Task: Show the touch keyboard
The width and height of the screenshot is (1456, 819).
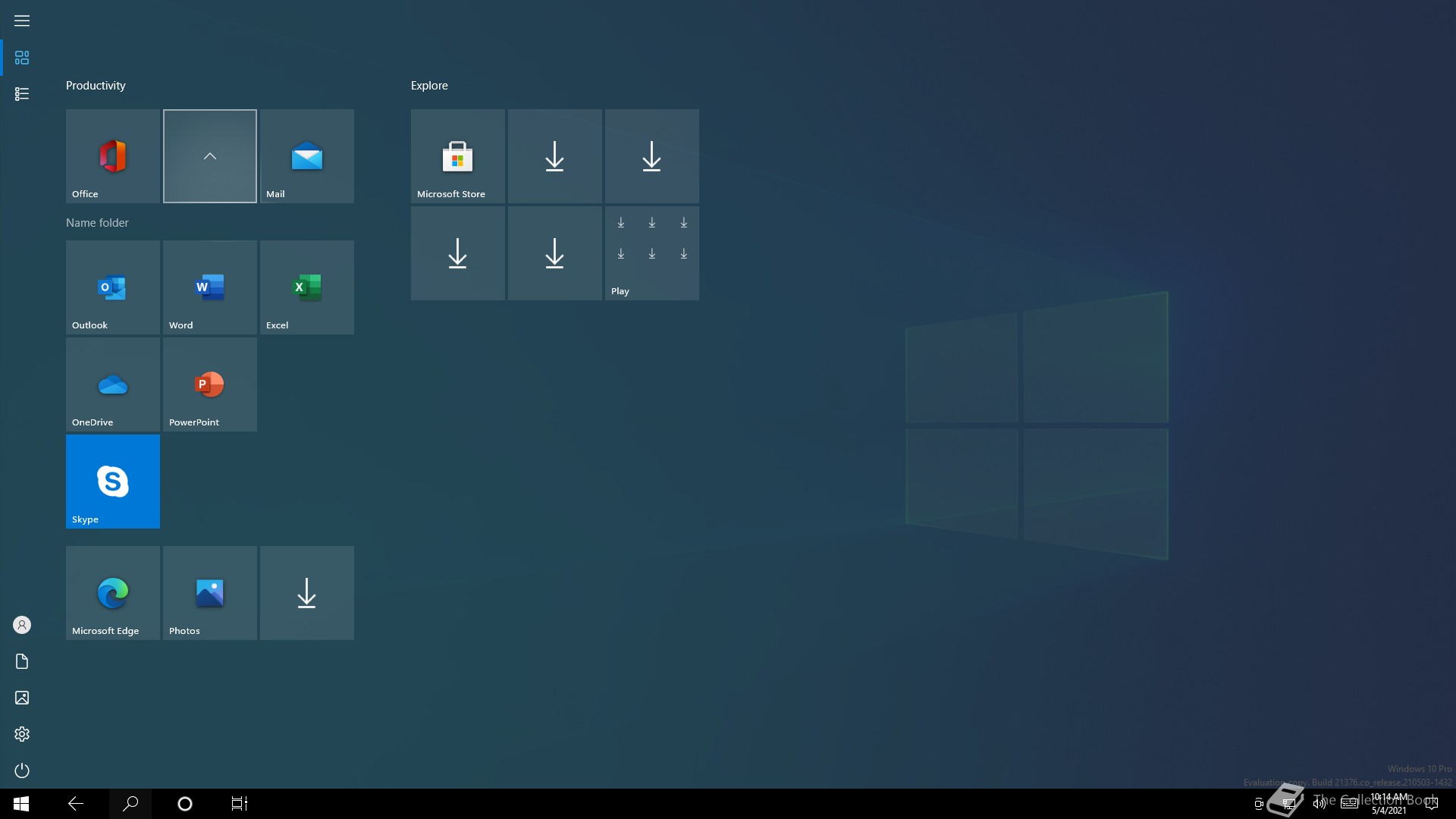Action: click(1350, 804)
